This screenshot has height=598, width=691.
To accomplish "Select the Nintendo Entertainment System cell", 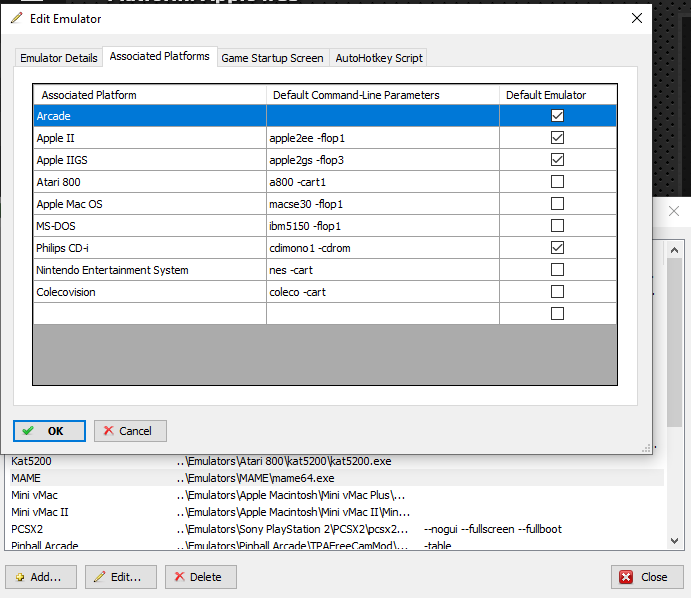I will (150, 270).
